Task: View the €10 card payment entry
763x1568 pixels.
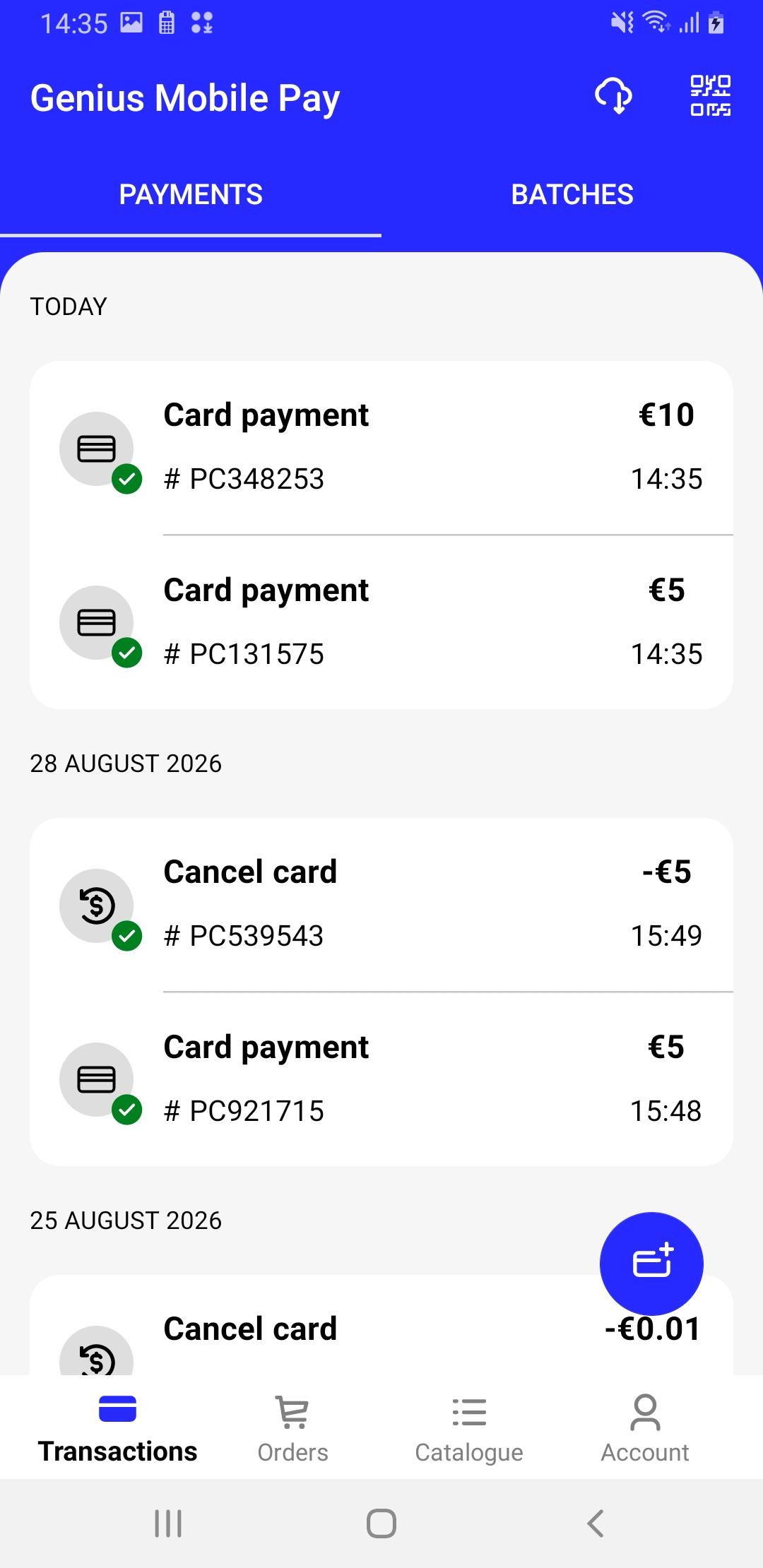Action: pos(381,448)
